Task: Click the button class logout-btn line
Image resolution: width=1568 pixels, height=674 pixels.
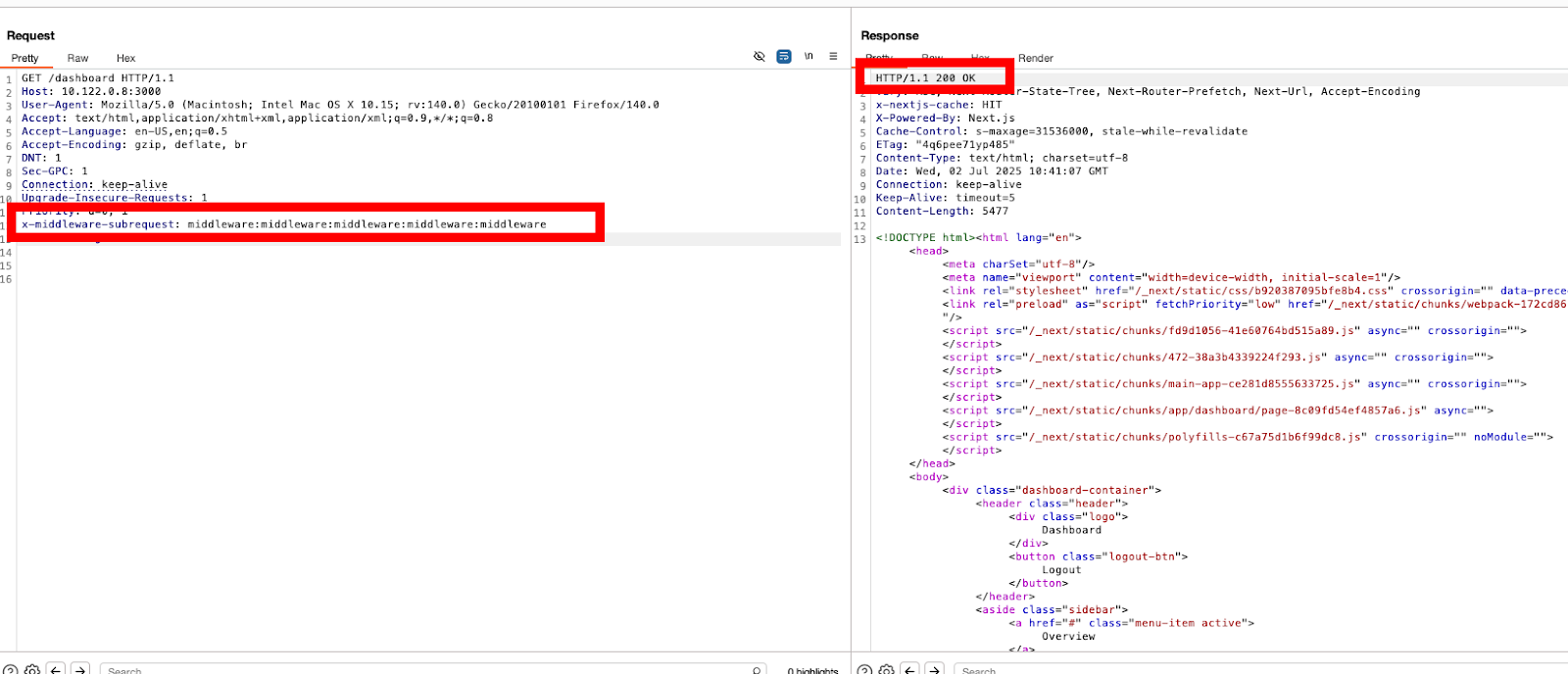Action: click(x=1098, y=556)
